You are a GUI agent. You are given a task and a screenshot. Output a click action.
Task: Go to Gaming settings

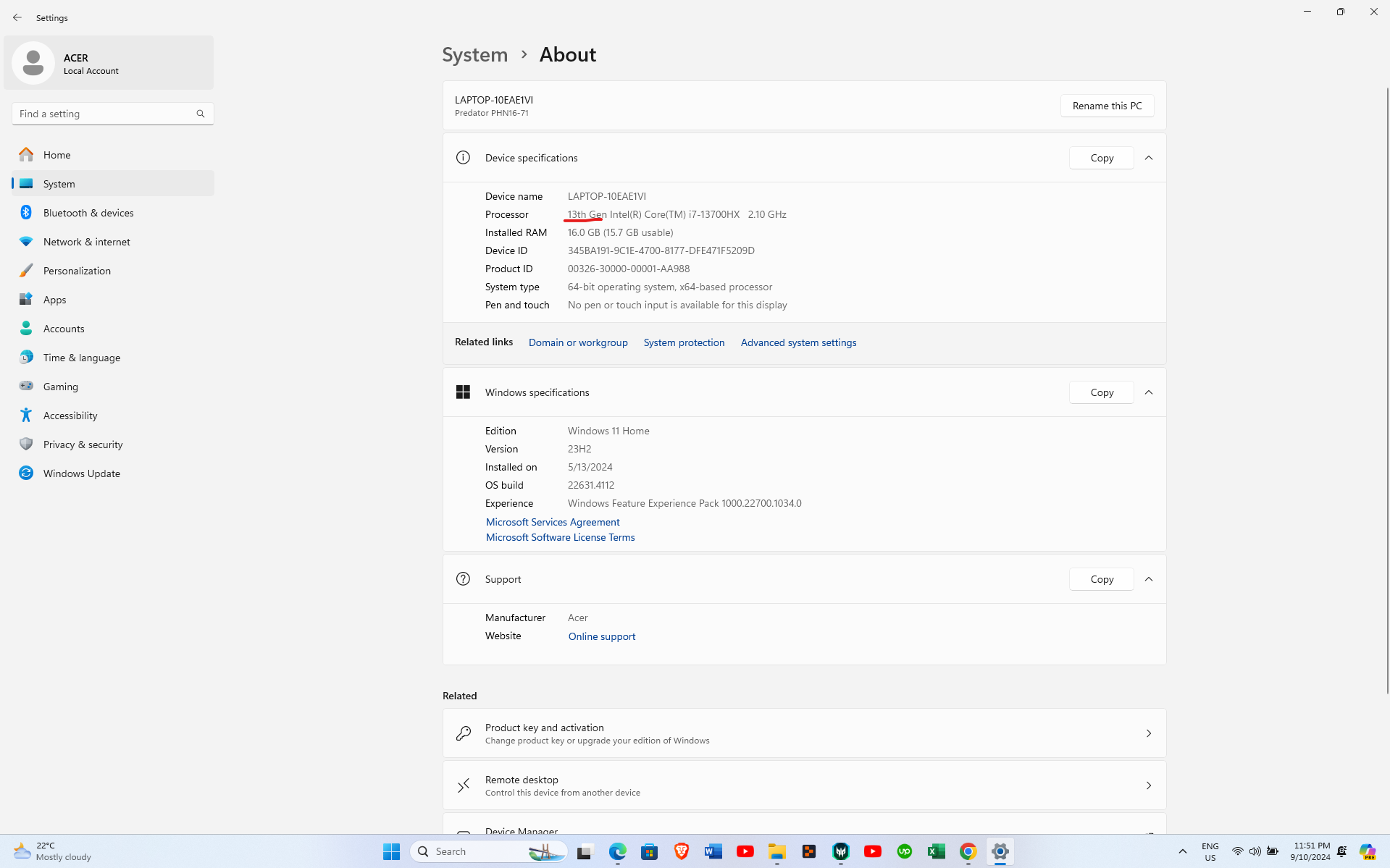(113, 387)
